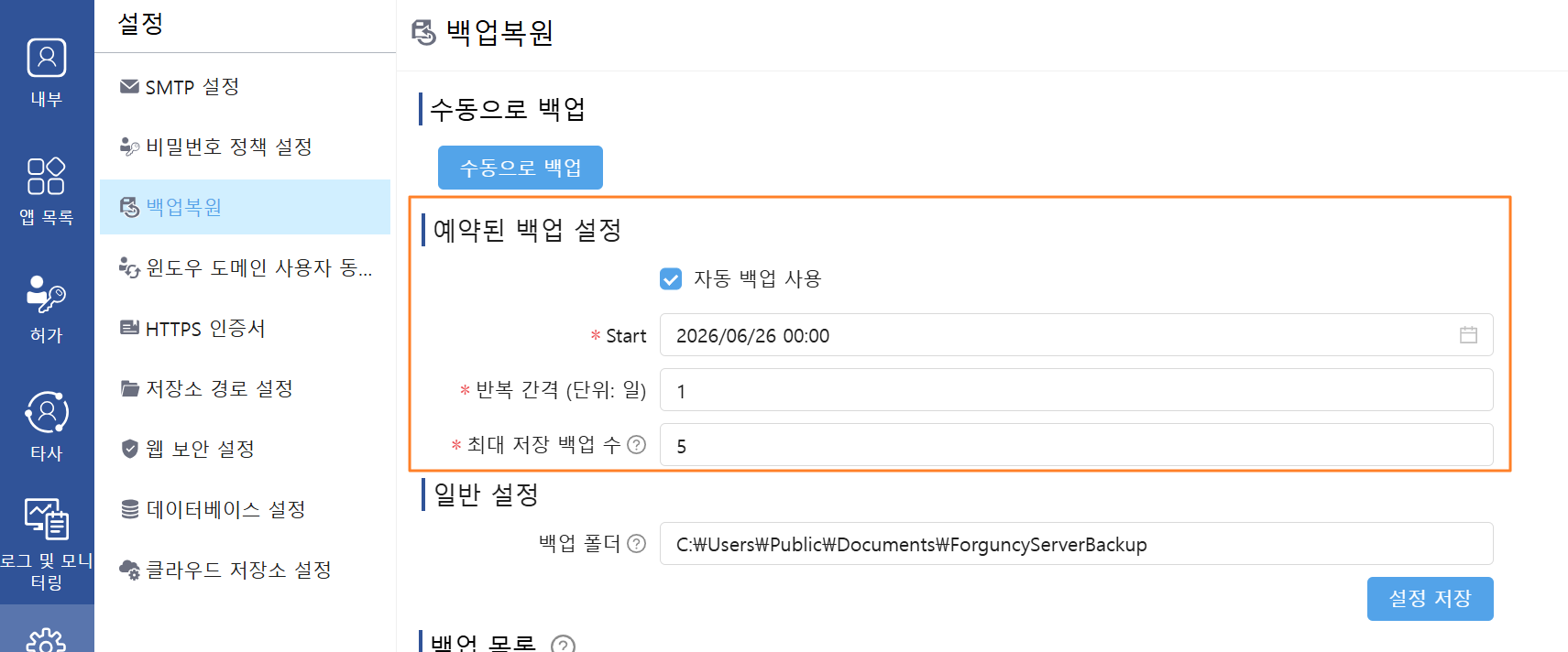Click help icon beside 최대 저장 백업 수
The height and width of the screenshot is (652, 1568).
tap(637, 445)
